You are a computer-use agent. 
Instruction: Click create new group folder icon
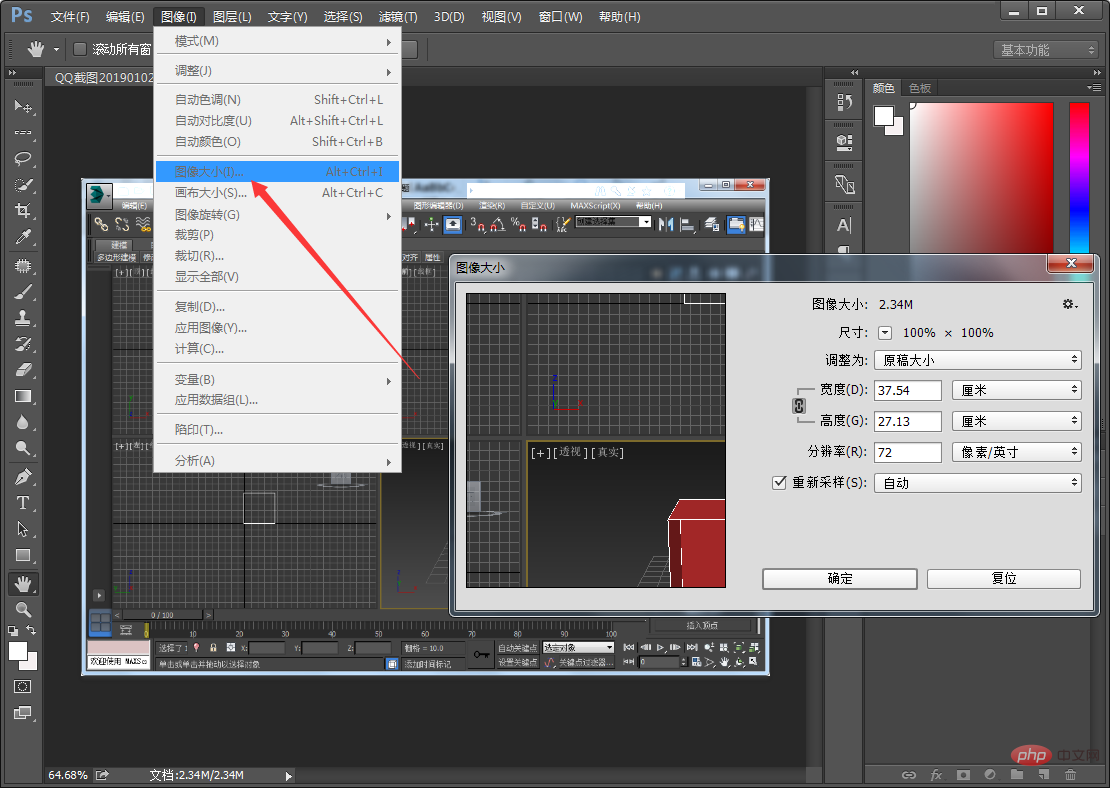[x=1017, y=775]
